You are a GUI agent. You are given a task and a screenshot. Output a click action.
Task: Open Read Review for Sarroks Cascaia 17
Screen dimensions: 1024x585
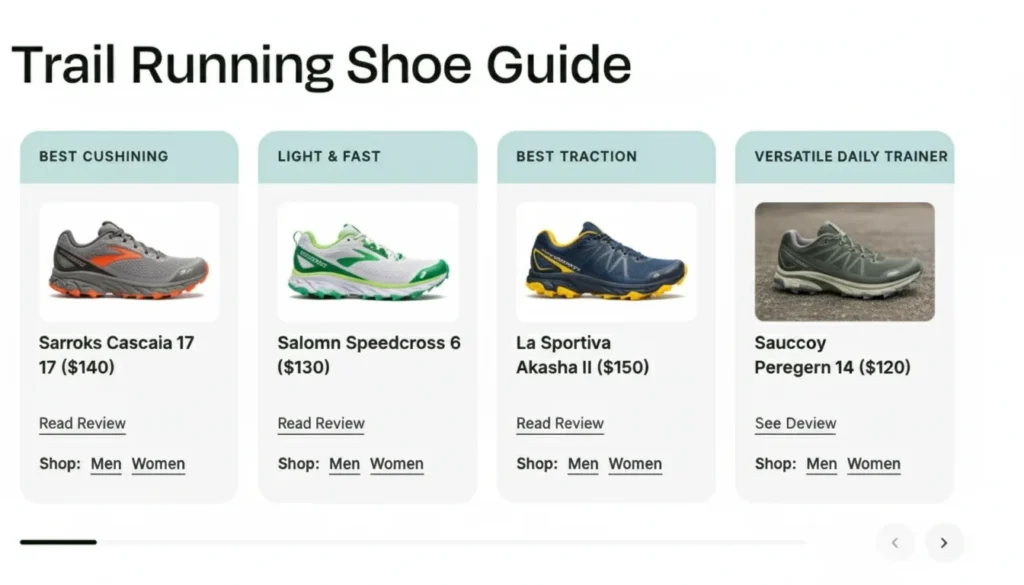pos(82,423)
